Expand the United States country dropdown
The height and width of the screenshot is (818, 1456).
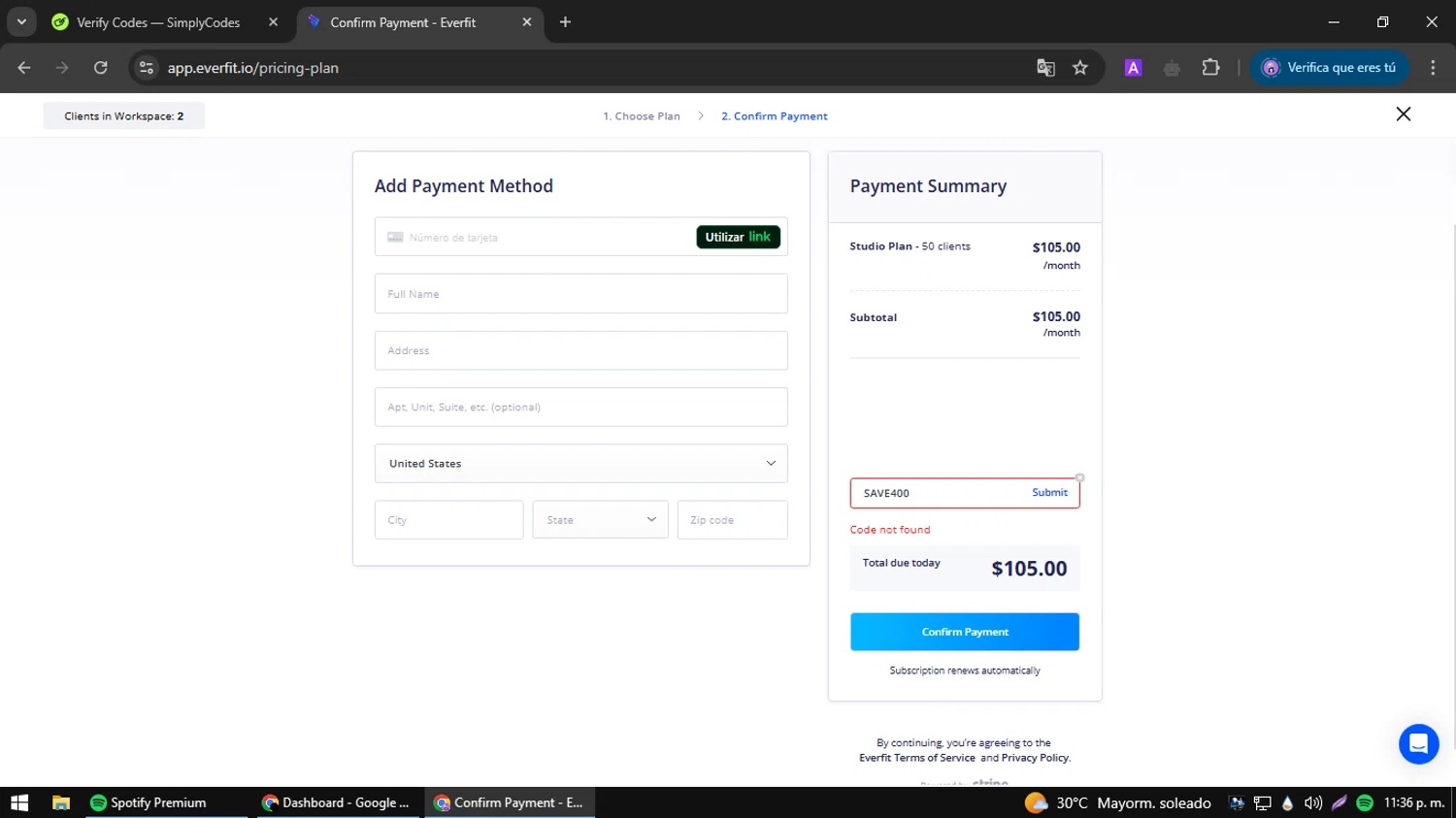tap(580, 464)
